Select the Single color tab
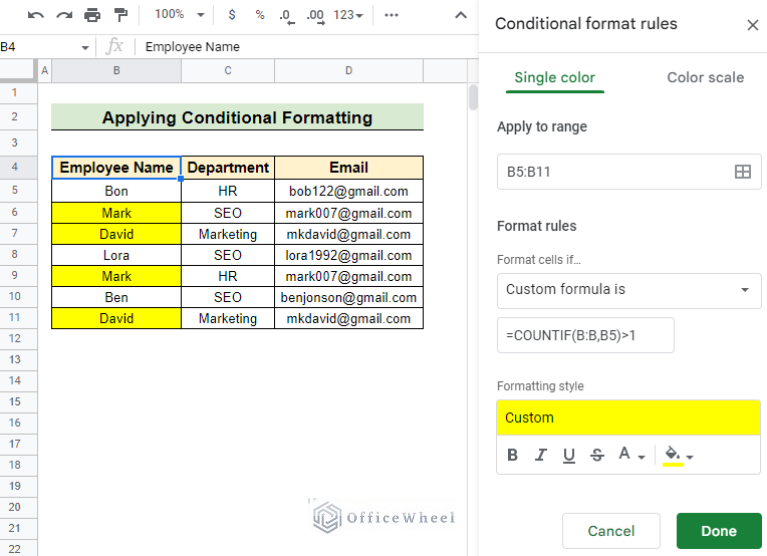This screenshot has width=767, height=556. click(554, 77)
